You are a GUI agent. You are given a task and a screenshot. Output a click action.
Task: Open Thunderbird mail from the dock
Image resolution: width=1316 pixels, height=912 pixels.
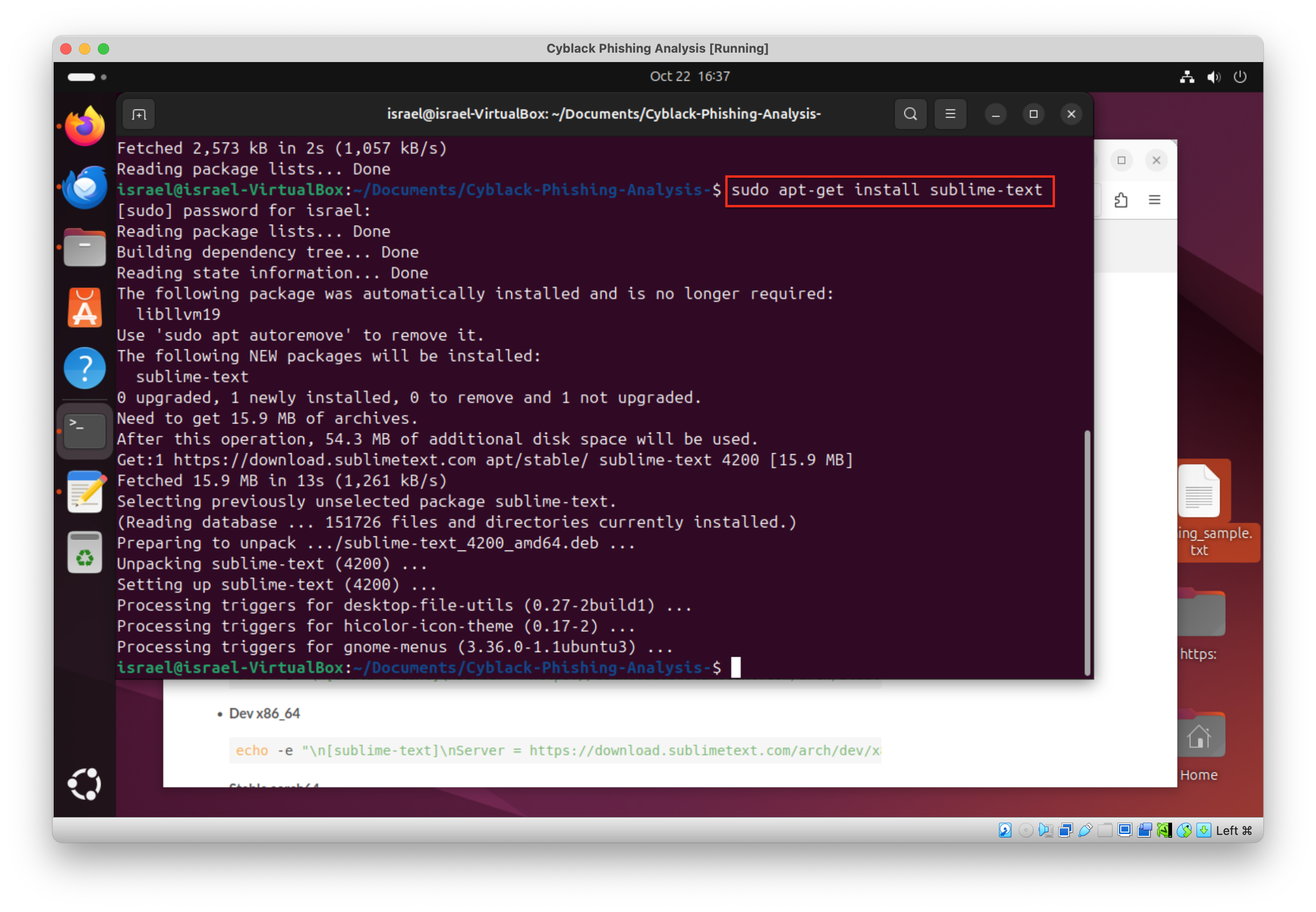tap(85, 187)
